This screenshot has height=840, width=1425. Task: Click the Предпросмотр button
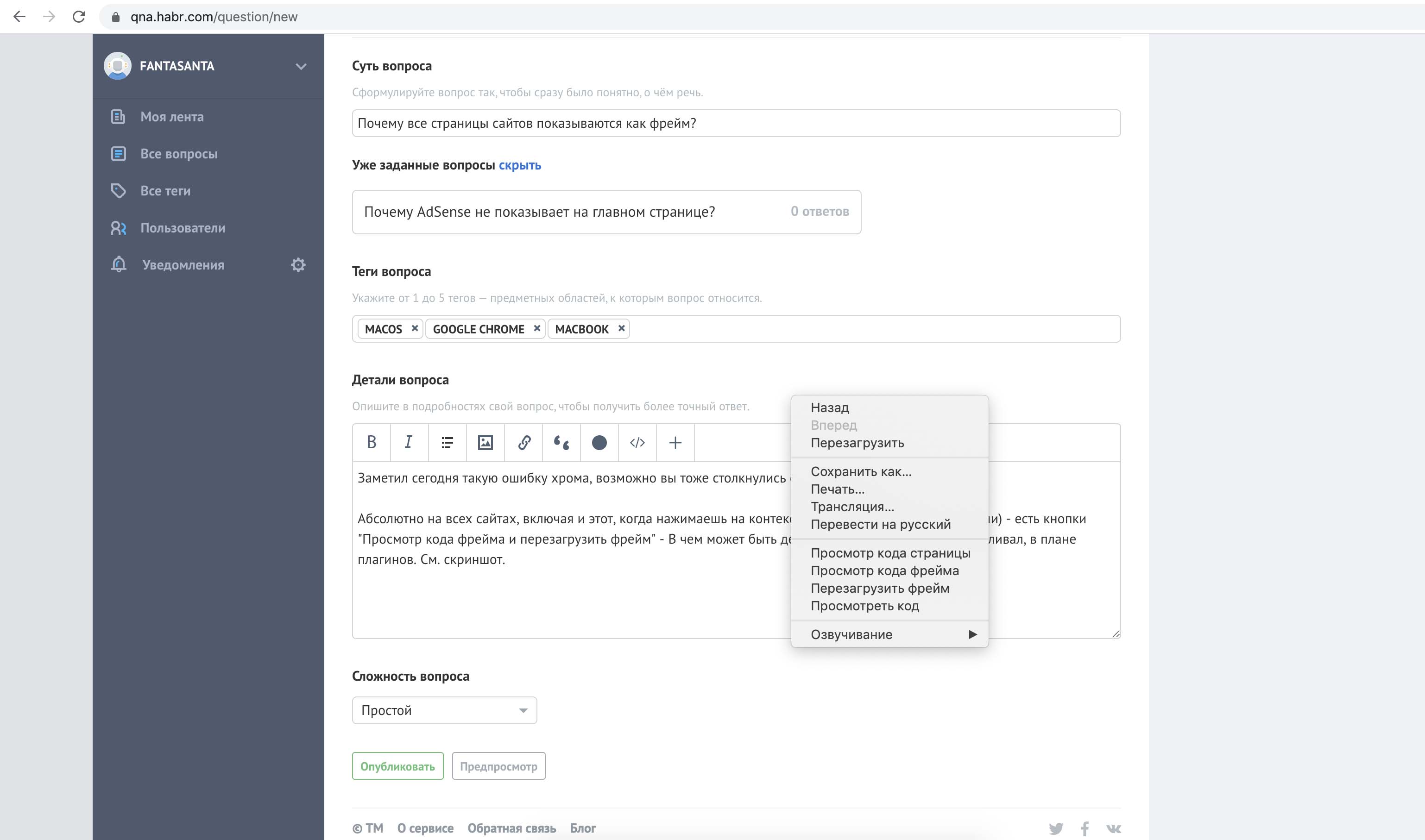click(498, 766)
